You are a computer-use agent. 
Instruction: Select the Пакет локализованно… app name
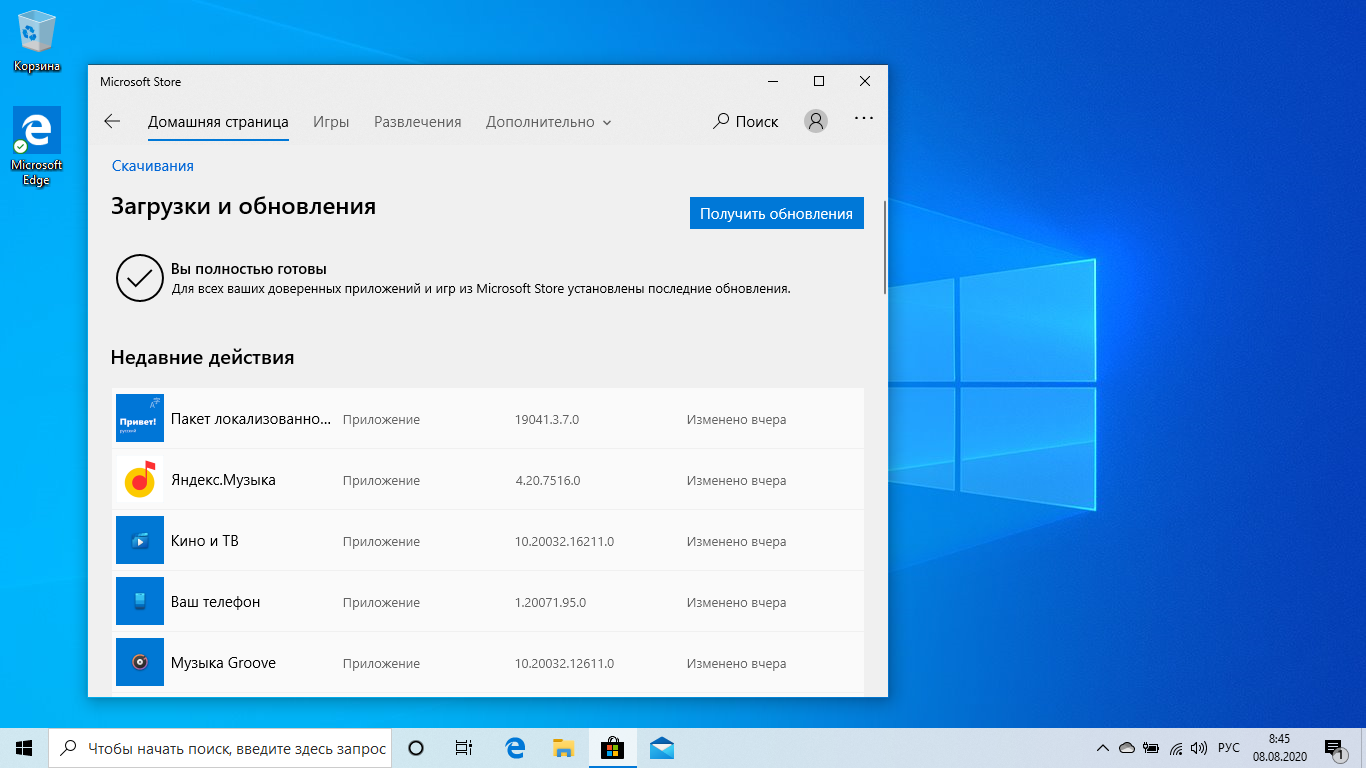251,419
